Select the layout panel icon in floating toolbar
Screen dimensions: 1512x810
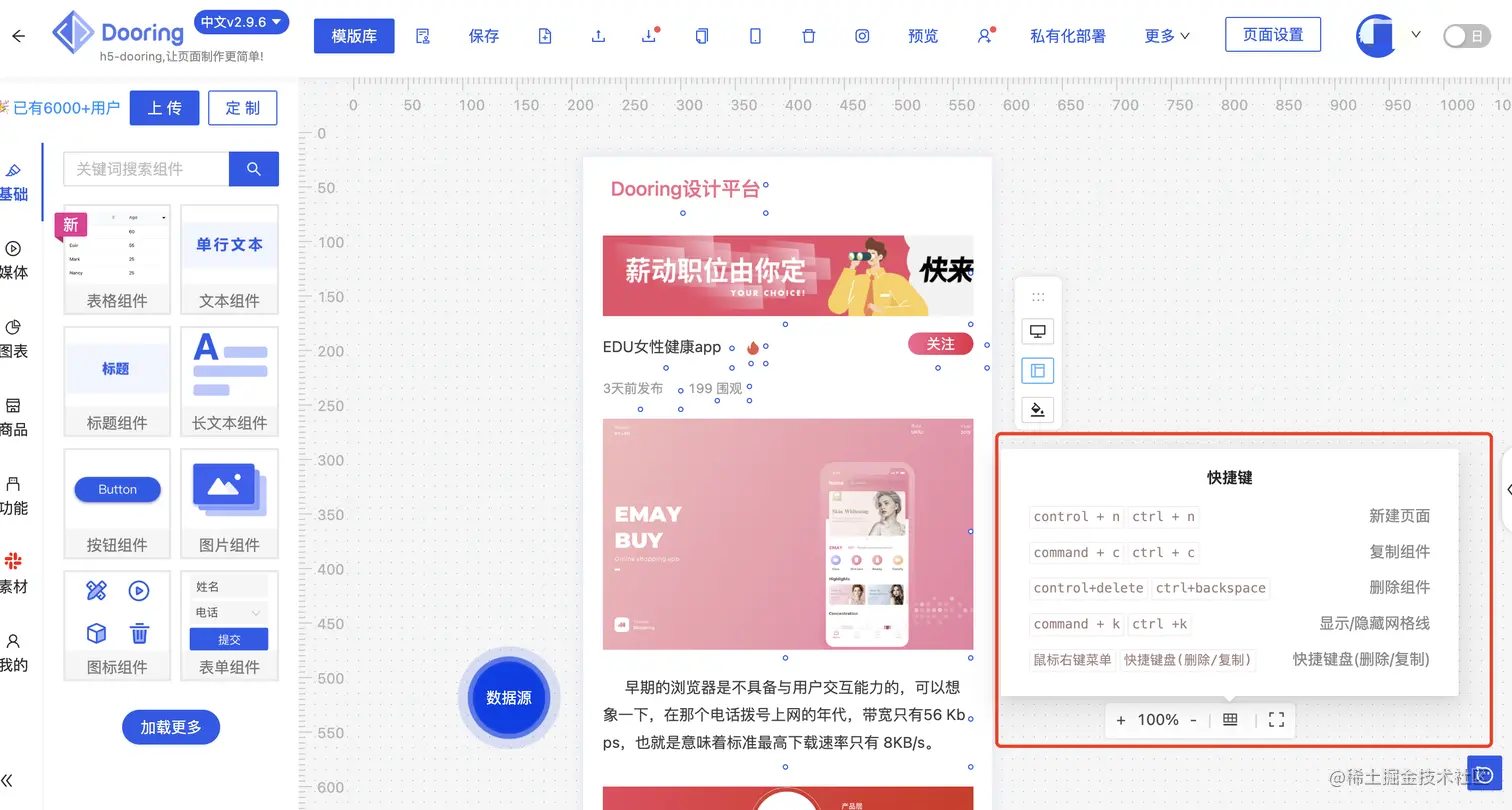pos(1038,371)
